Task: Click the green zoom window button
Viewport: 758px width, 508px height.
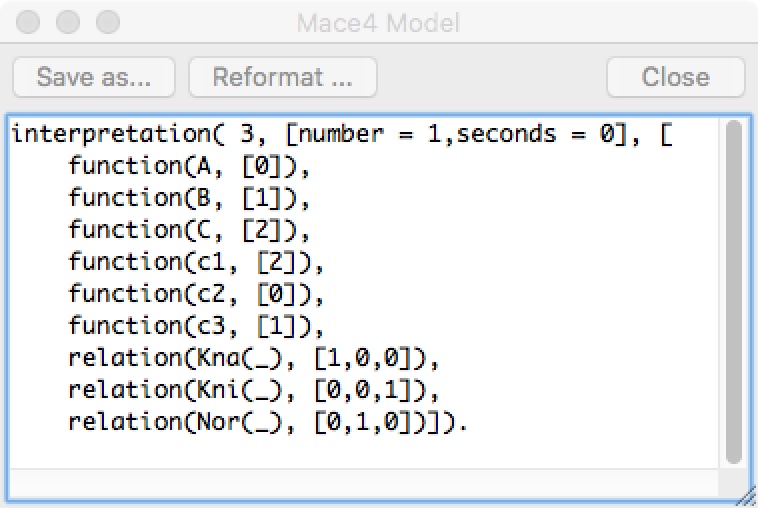Action: click(107, 21)
